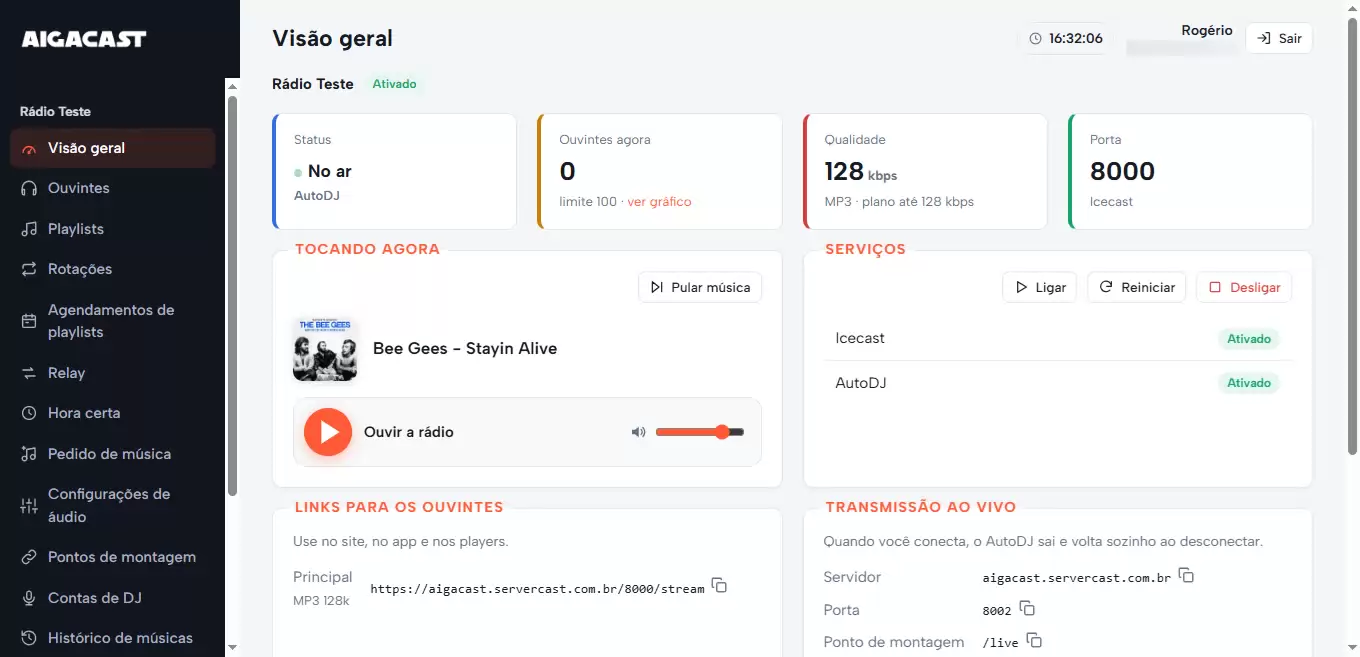
Task: Click the repeat arrows icon beside Rotações
Action: pos(29,269)
